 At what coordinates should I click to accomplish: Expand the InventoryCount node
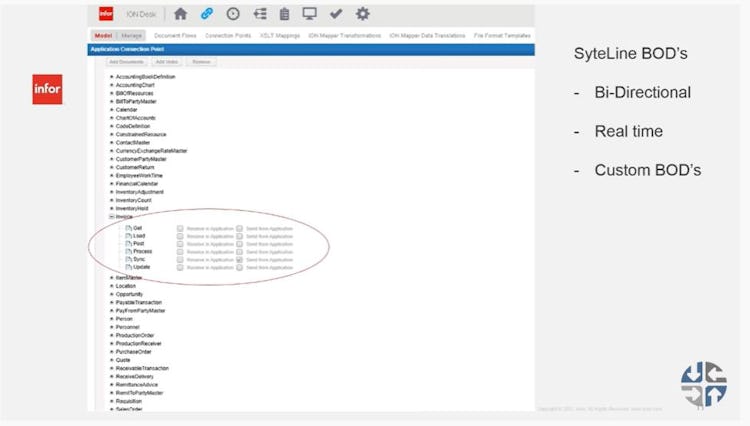pyautogui.click(x=111, y=200)
